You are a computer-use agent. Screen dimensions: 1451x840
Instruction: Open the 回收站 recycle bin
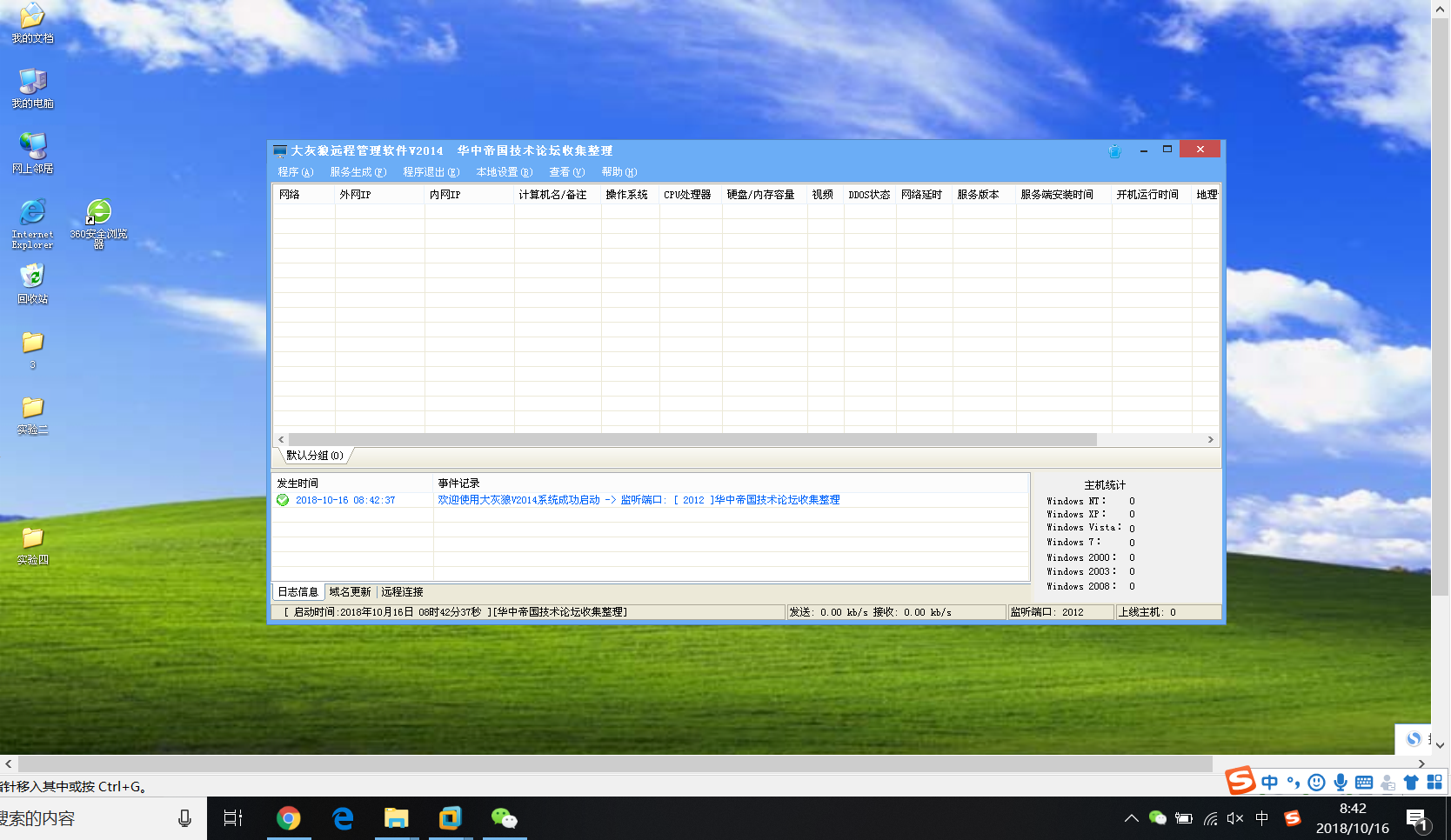click(32, 283)
